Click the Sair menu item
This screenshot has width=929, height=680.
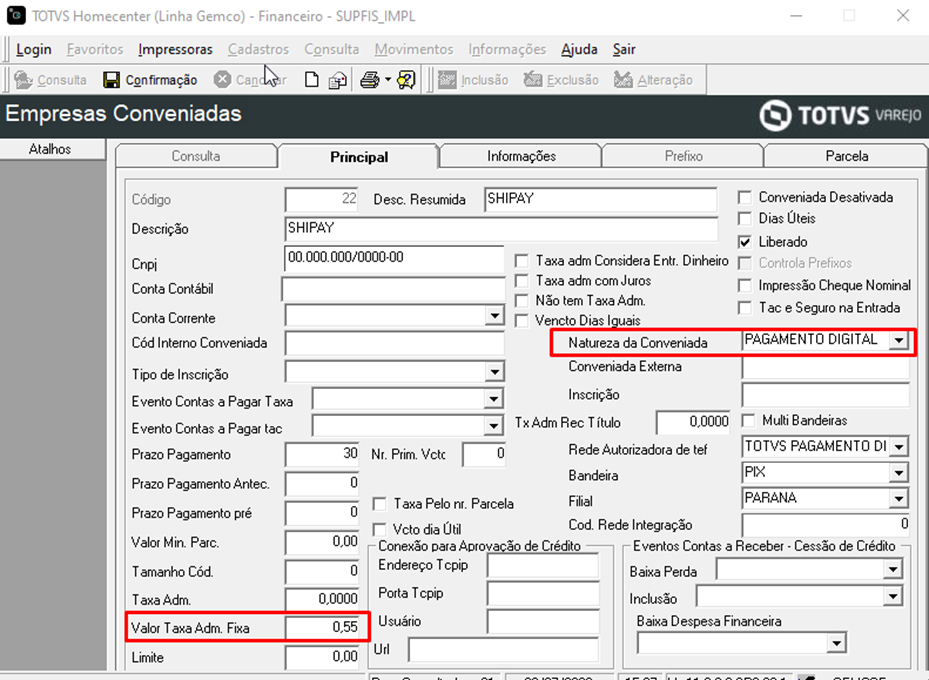coord(624,49)
